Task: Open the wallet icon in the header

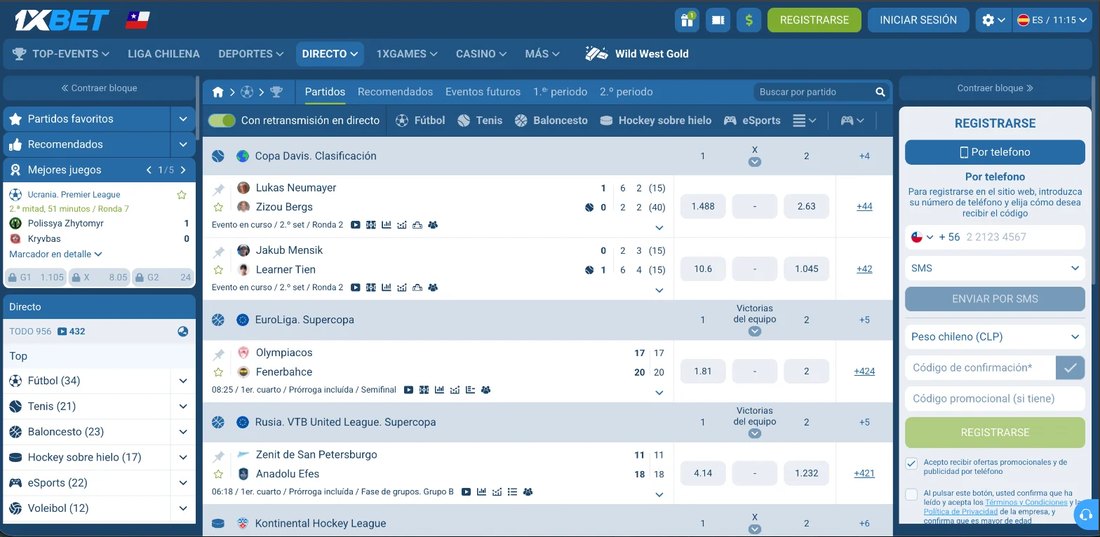Action: coord(718,20)
